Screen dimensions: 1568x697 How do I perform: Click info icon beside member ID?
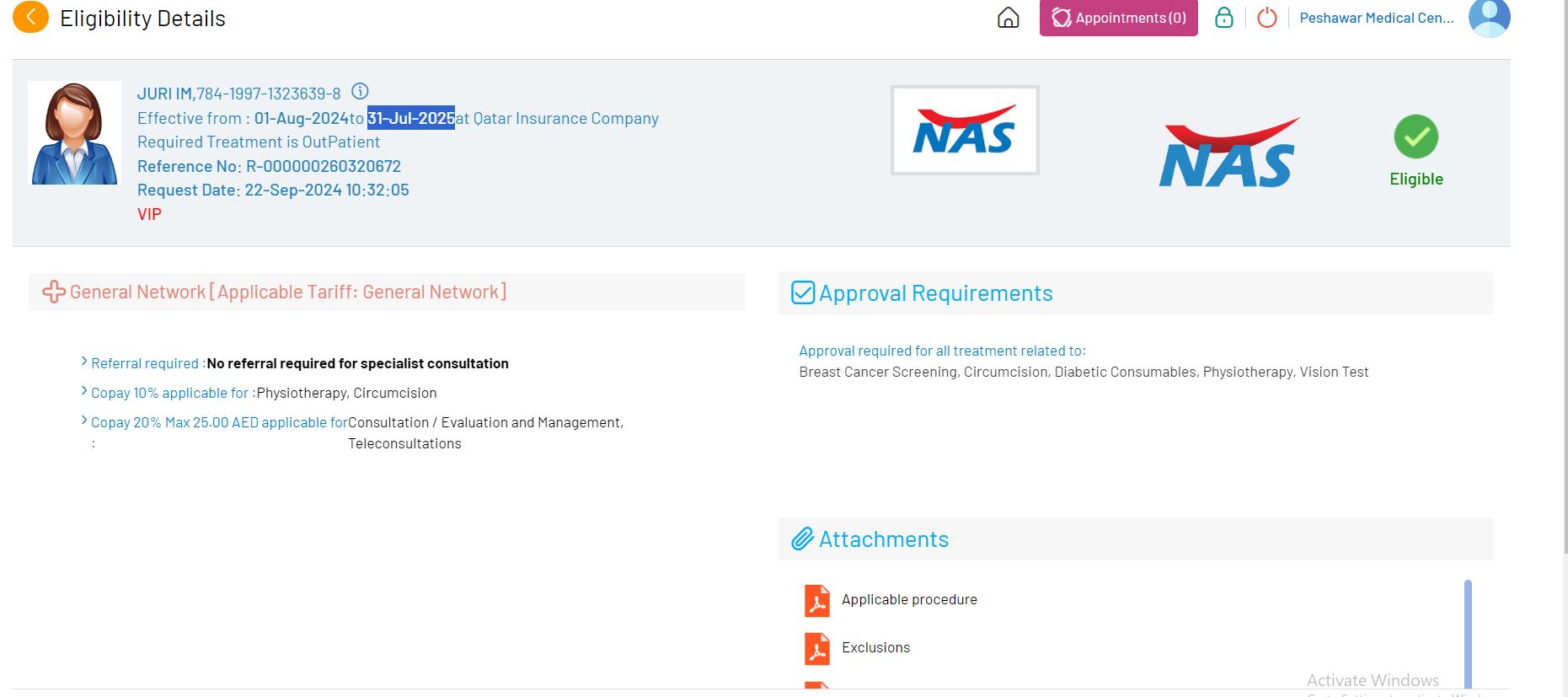[360, 91]
